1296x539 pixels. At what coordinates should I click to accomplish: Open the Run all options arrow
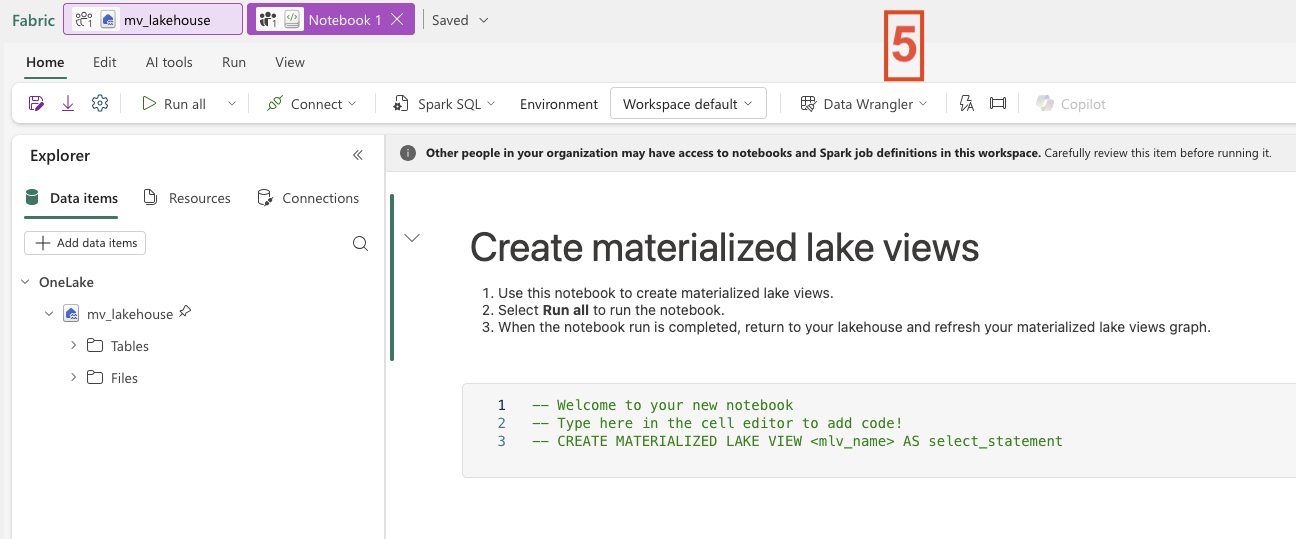pyautogui.click(x=232, y=104)
